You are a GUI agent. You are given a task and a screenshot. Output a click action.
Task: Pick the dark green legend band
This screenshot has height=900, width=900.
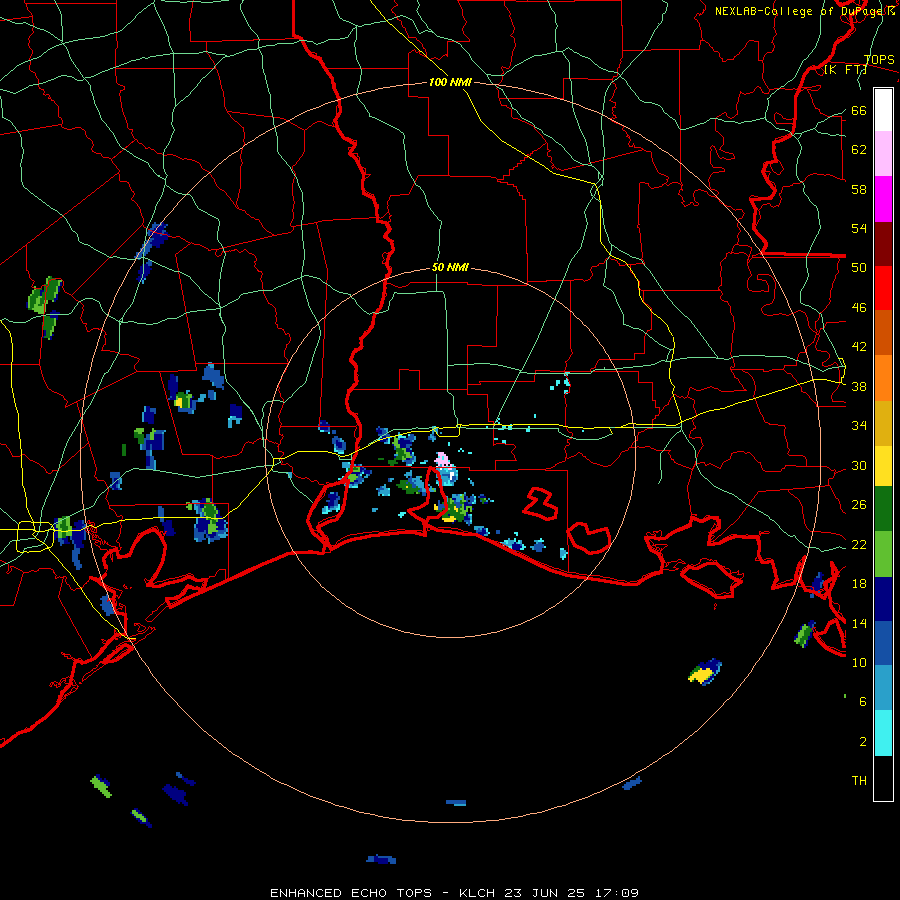tap(883, 509)
